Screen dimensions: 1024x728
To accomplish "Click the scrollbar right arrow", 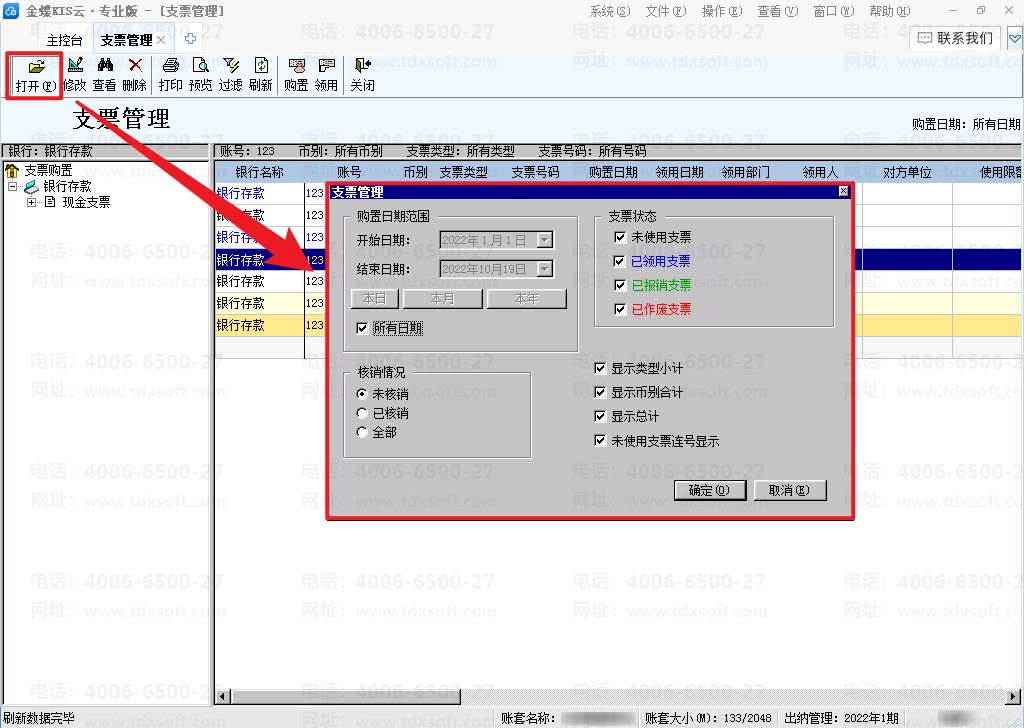I will (x=1014, y=697).
